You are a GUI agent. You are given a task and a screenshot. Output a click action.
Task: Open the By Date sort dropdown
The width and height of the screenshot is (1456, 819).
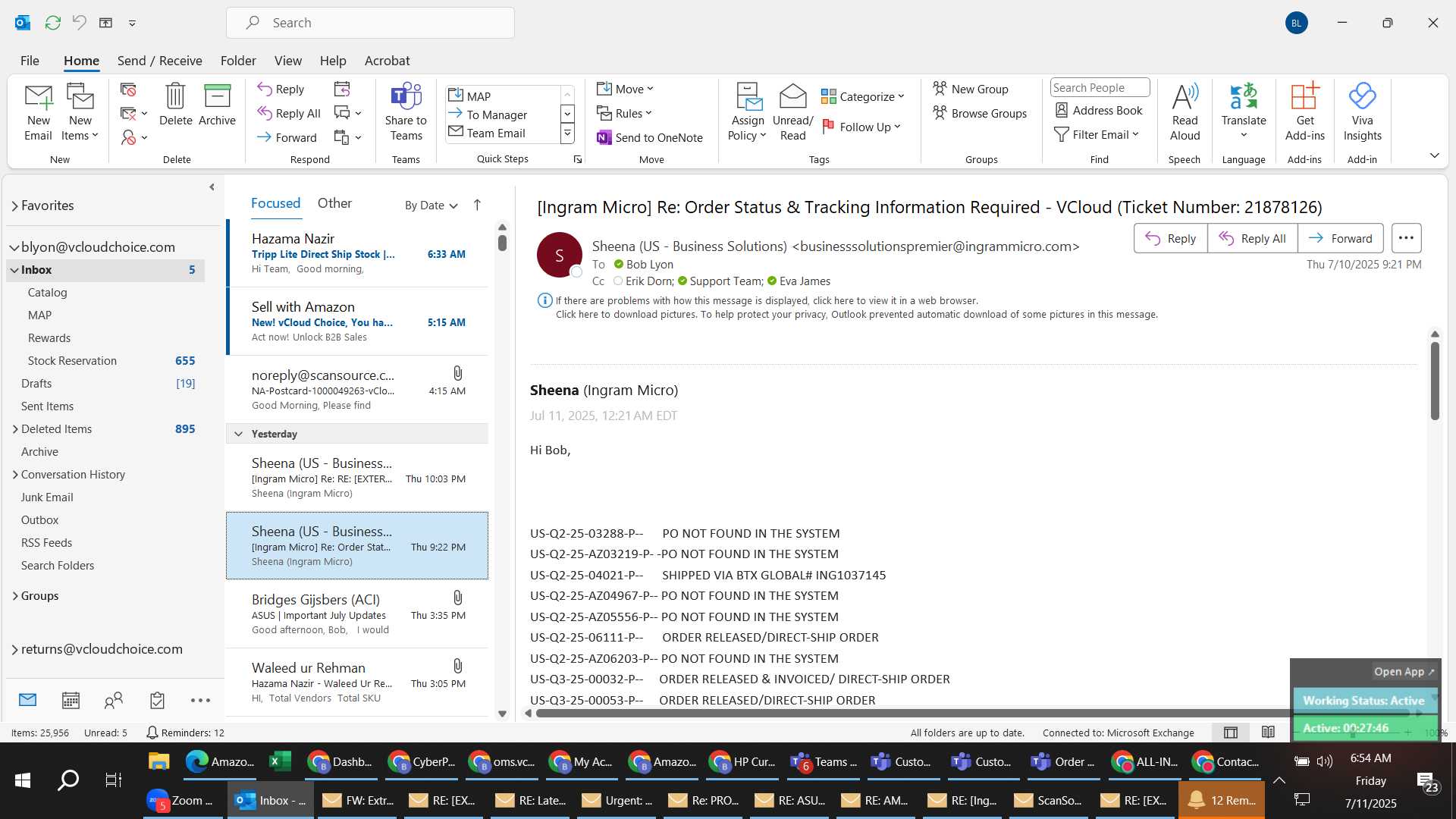(x=431, y=205)
